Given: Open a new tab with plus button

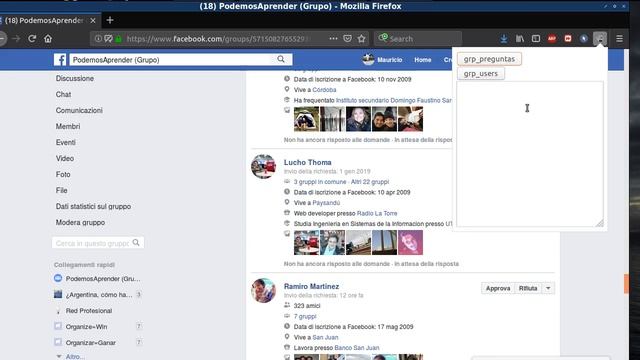Looking at the screenshot, I should (110, 20).
